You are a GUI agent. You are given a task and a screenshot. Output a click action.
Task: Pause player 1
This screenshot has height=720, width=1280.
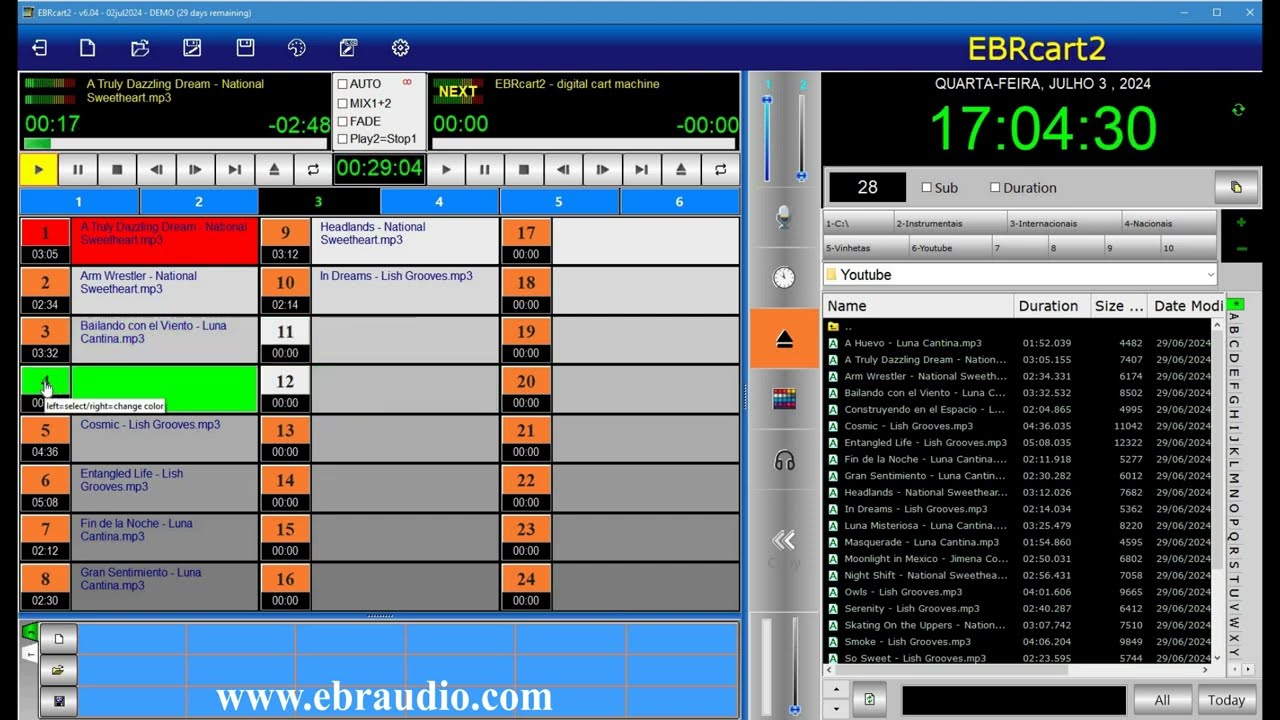78,170
